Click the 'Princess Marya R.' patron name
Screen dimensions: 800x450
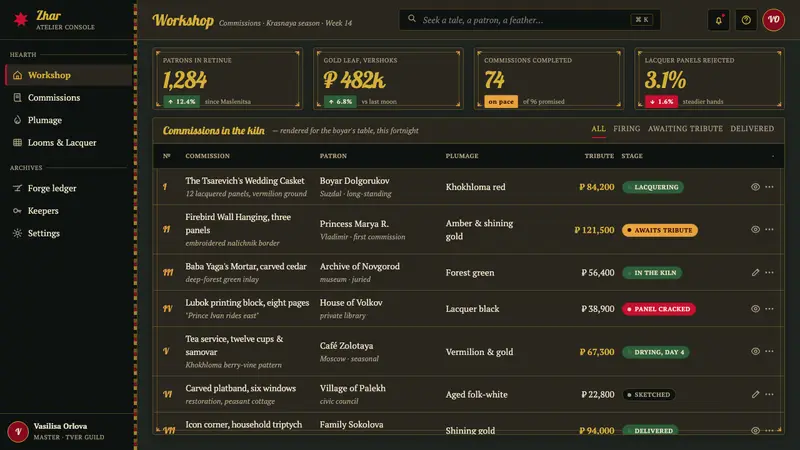pos(354,223)
